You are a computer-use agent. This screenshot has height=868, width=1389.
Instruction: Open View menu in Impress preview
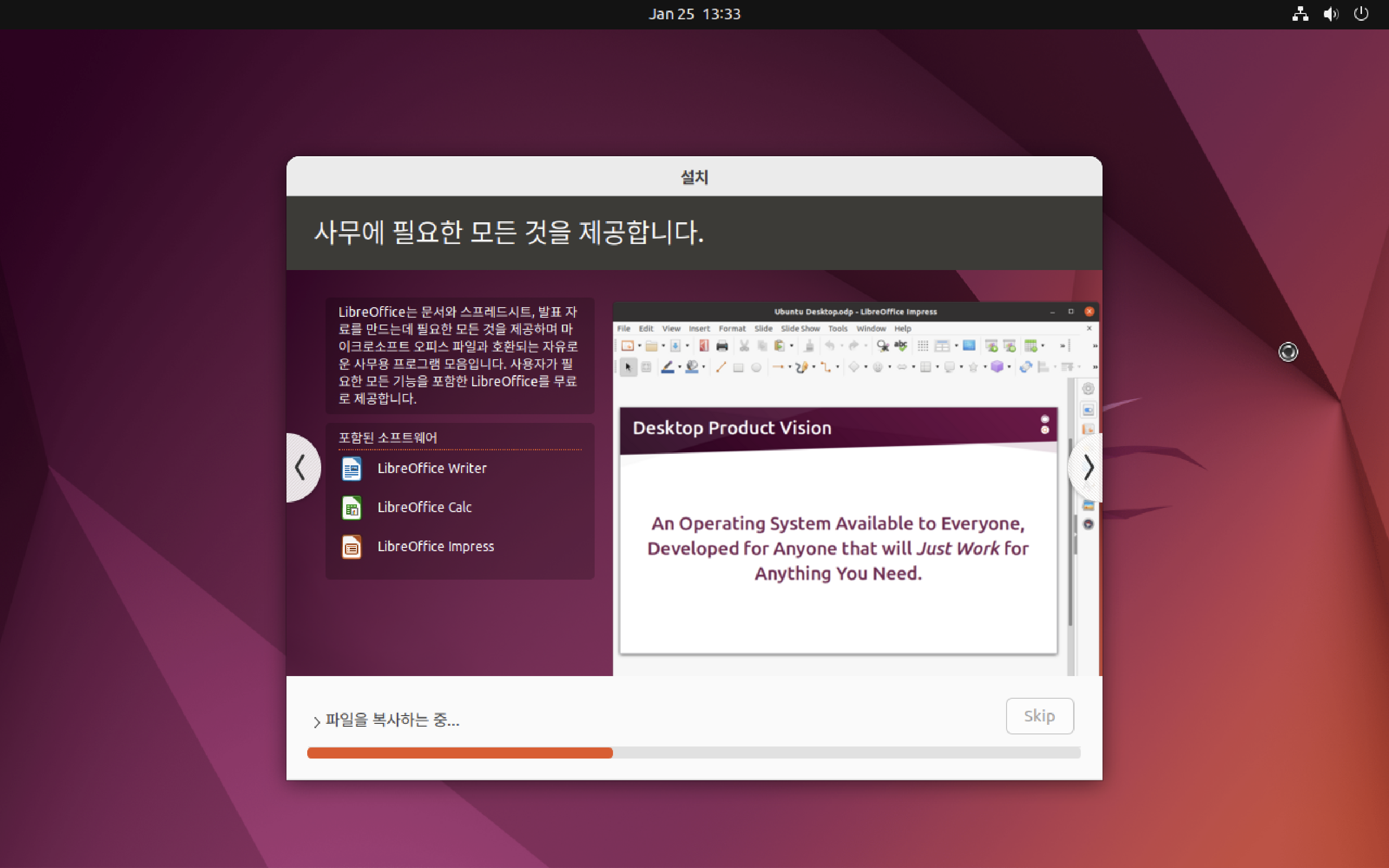pyautogui.click(x=671, y=328)
